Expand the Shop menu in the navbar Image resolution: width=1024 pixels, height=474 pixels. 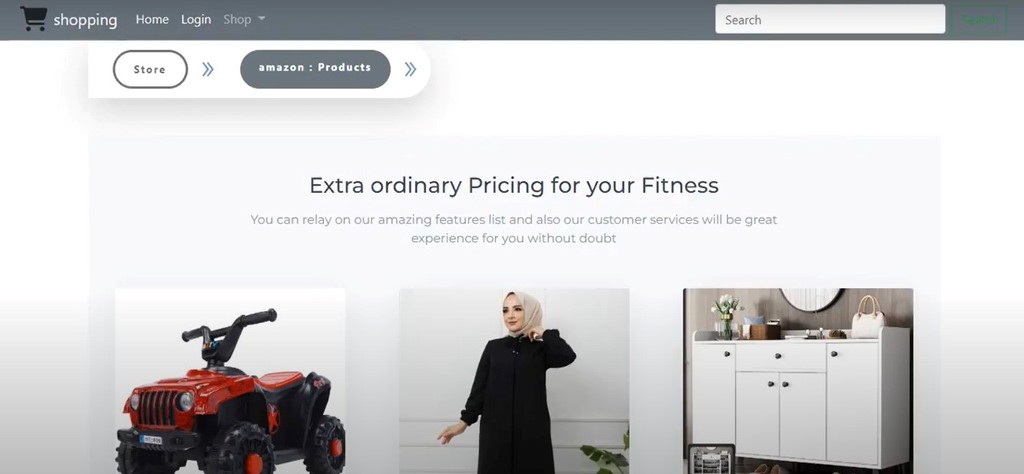pyautogui.click(x=244, y=20)
